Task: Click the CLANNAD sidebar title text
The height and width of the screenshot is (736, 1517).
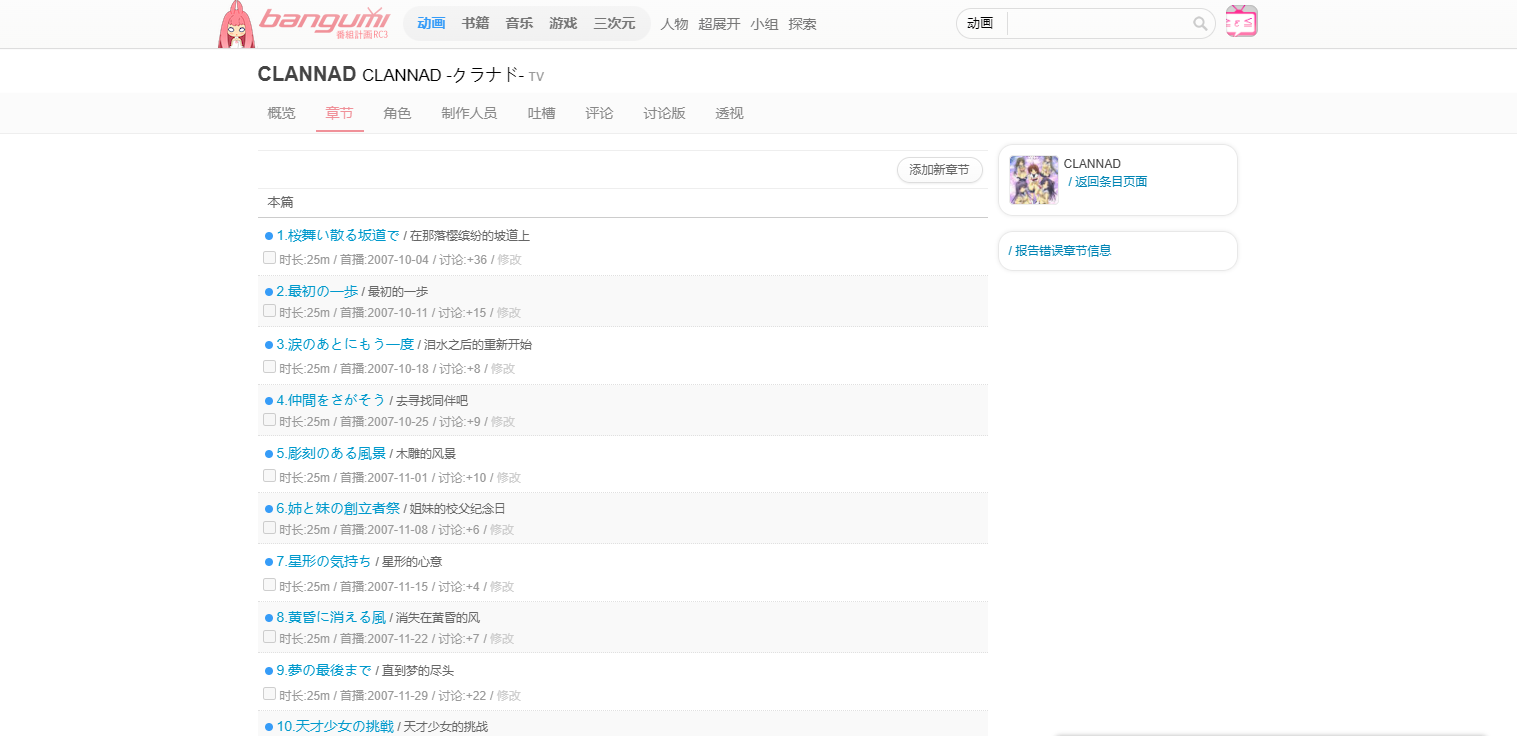Action: click(x=1092, y=164)
